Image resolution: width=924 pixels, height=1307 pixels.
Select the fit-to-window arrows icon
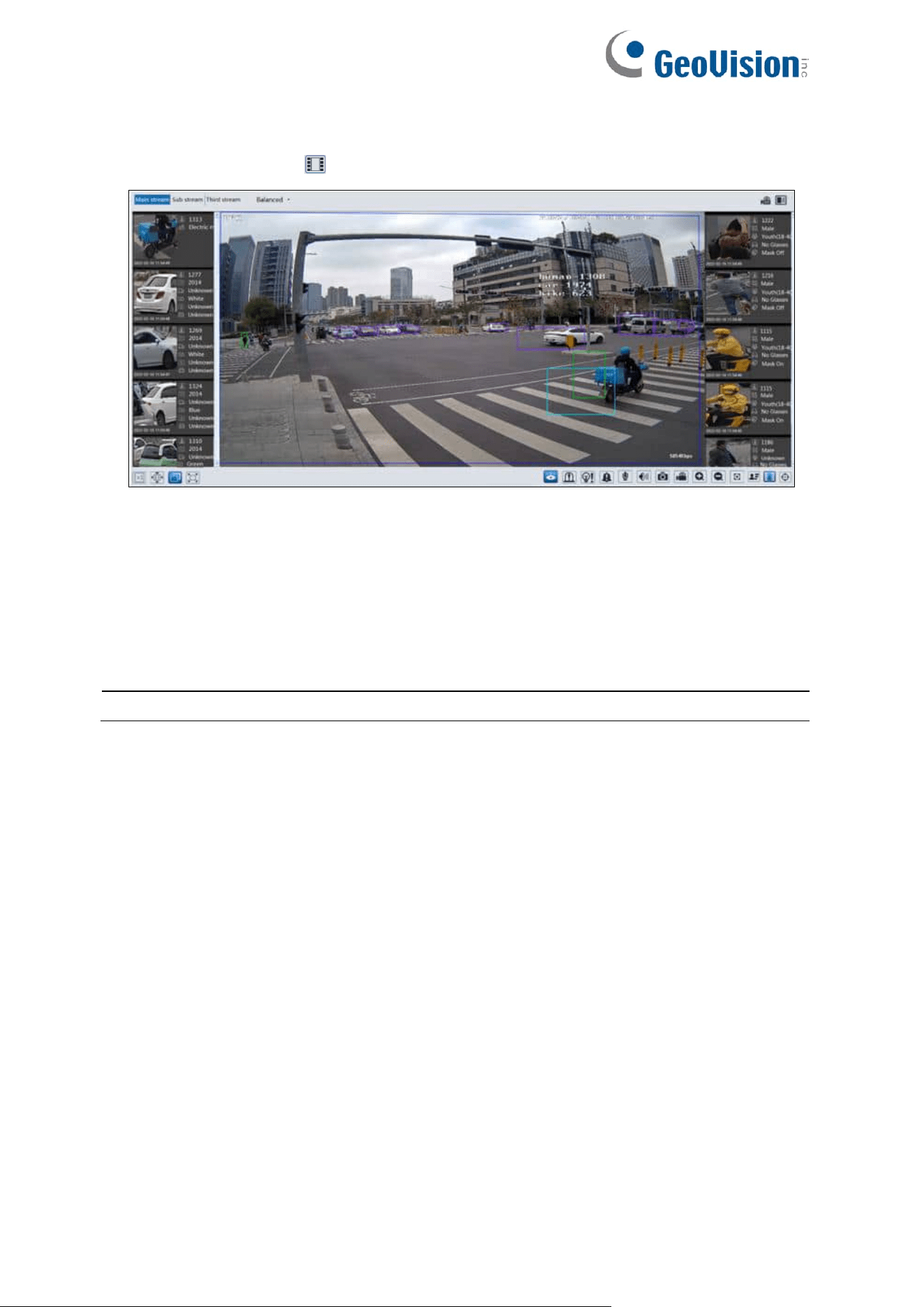[158, 478]
